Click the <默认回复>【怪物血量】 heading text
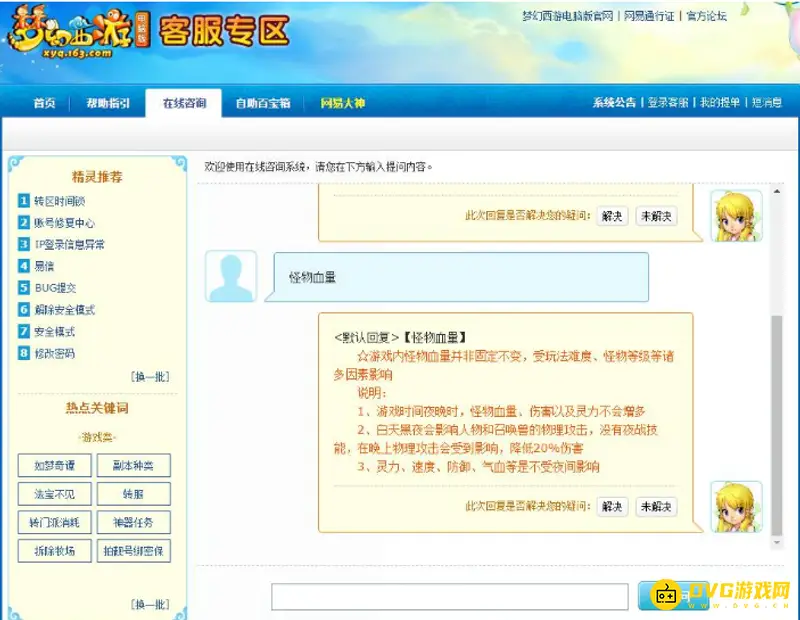 tap(400, 337)
